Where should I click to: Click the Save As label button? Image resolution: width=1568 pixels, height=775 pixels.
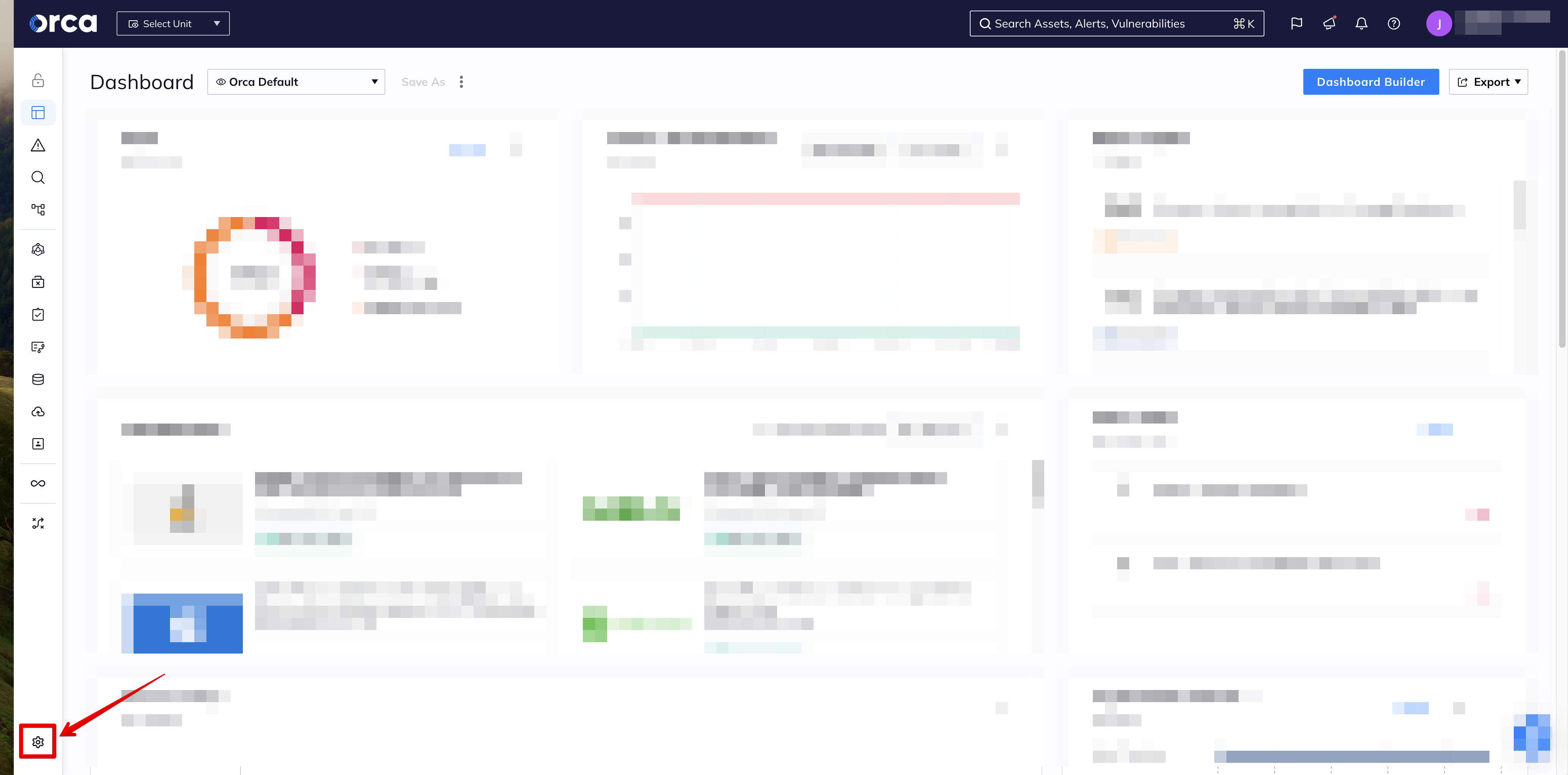[x=423, y=81]
